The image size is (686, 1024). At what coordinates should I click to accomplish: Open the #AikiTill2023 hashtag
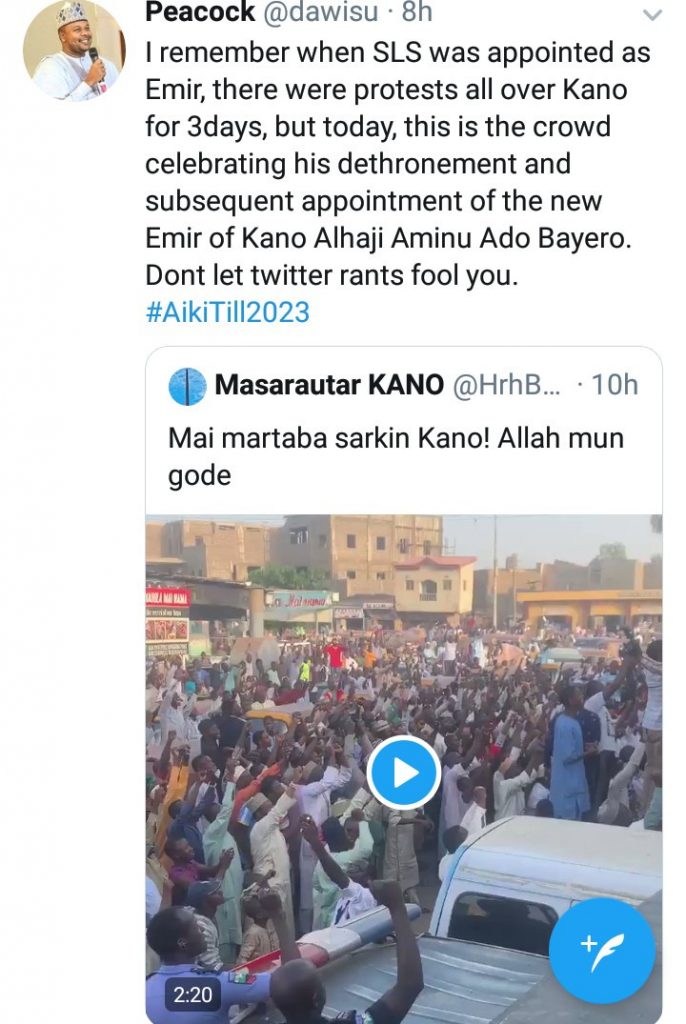pyautogui.click(x=227, y=312)
